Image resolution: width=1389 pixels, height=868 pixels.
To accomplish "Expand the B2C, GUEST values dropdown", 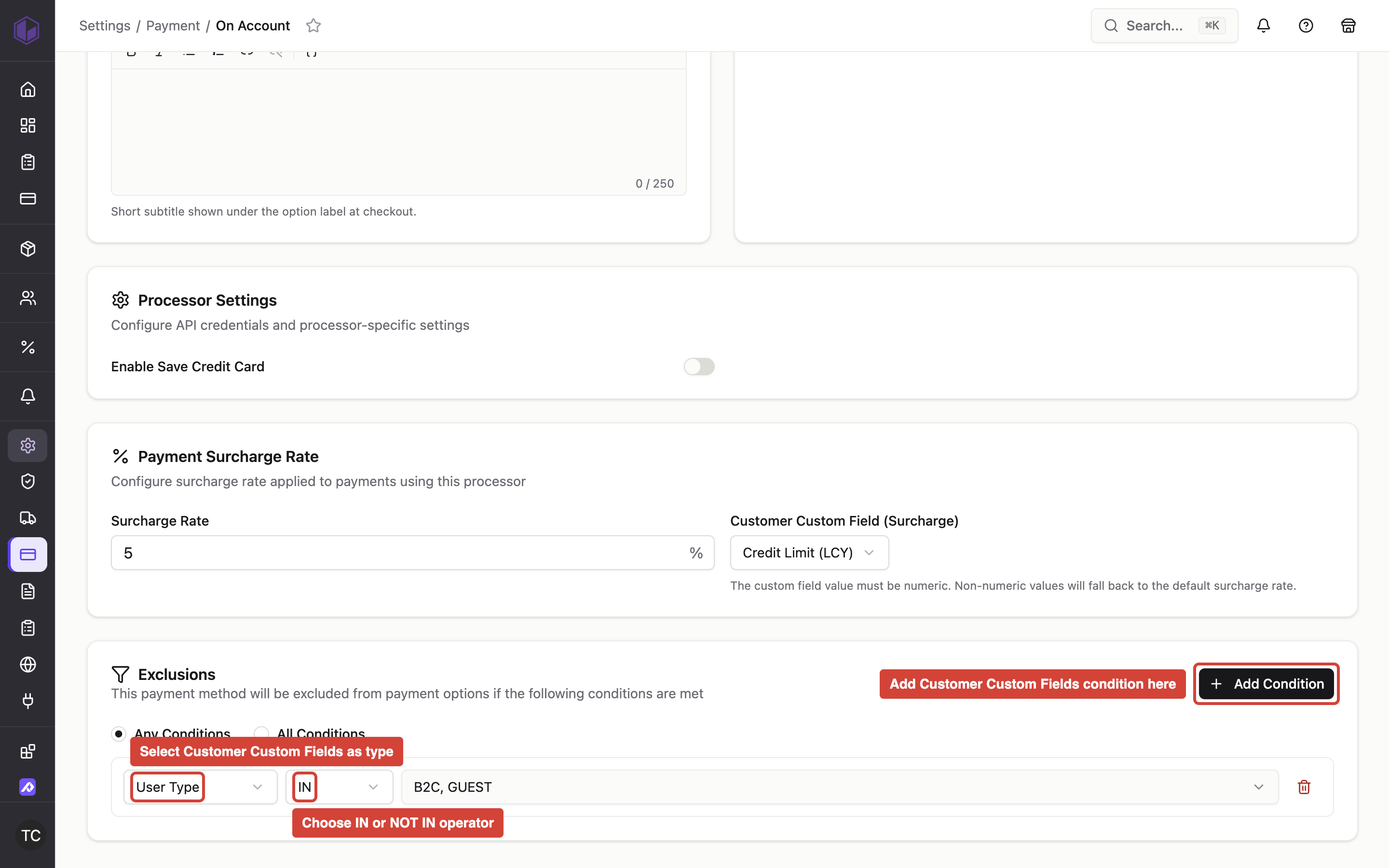I will coord(840,787).
